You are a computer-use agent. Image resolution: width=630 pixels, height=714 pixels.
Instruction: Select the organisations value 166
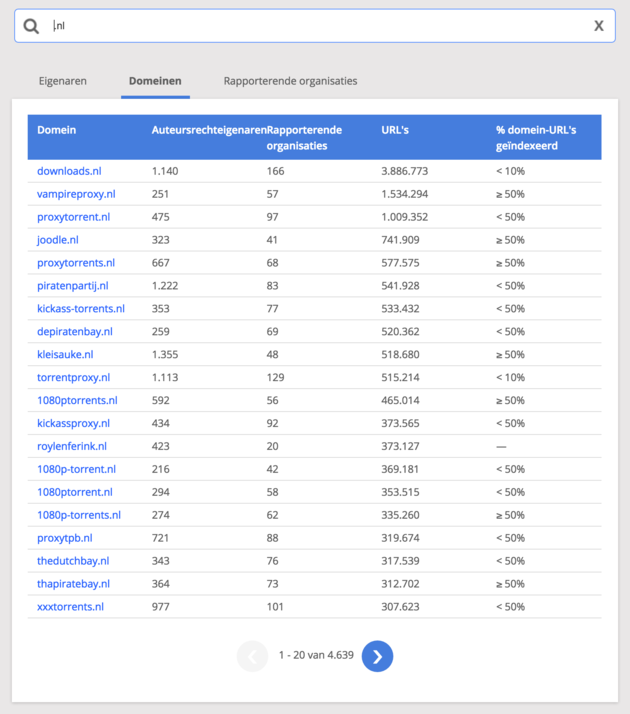[x=275, y=171]
